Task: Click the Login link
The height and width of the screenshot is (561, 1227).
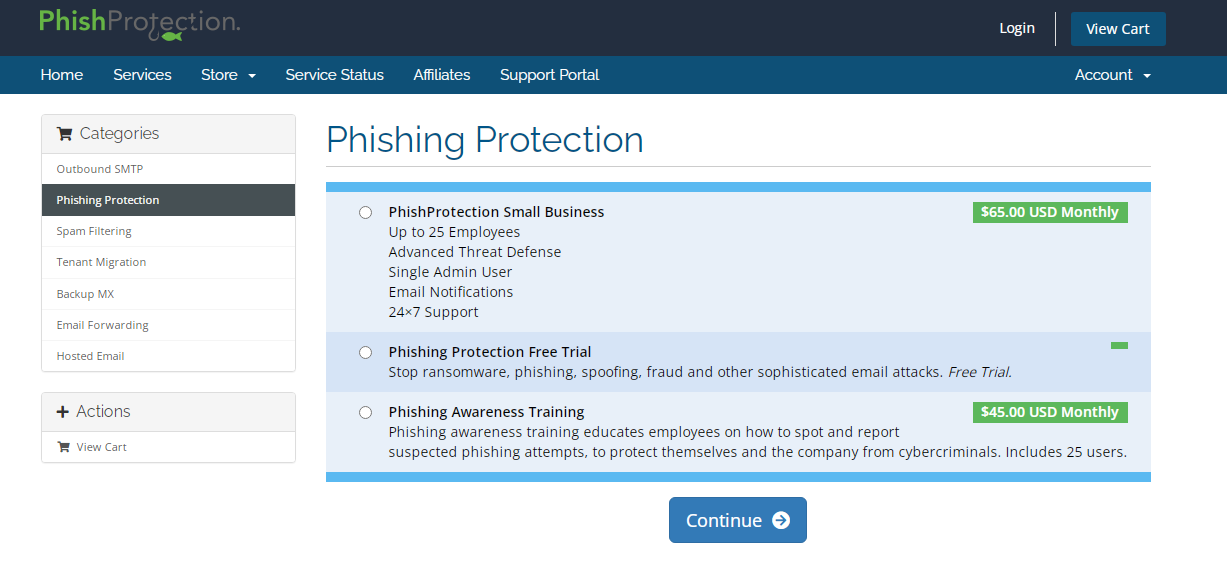Action: [1016, 28]
